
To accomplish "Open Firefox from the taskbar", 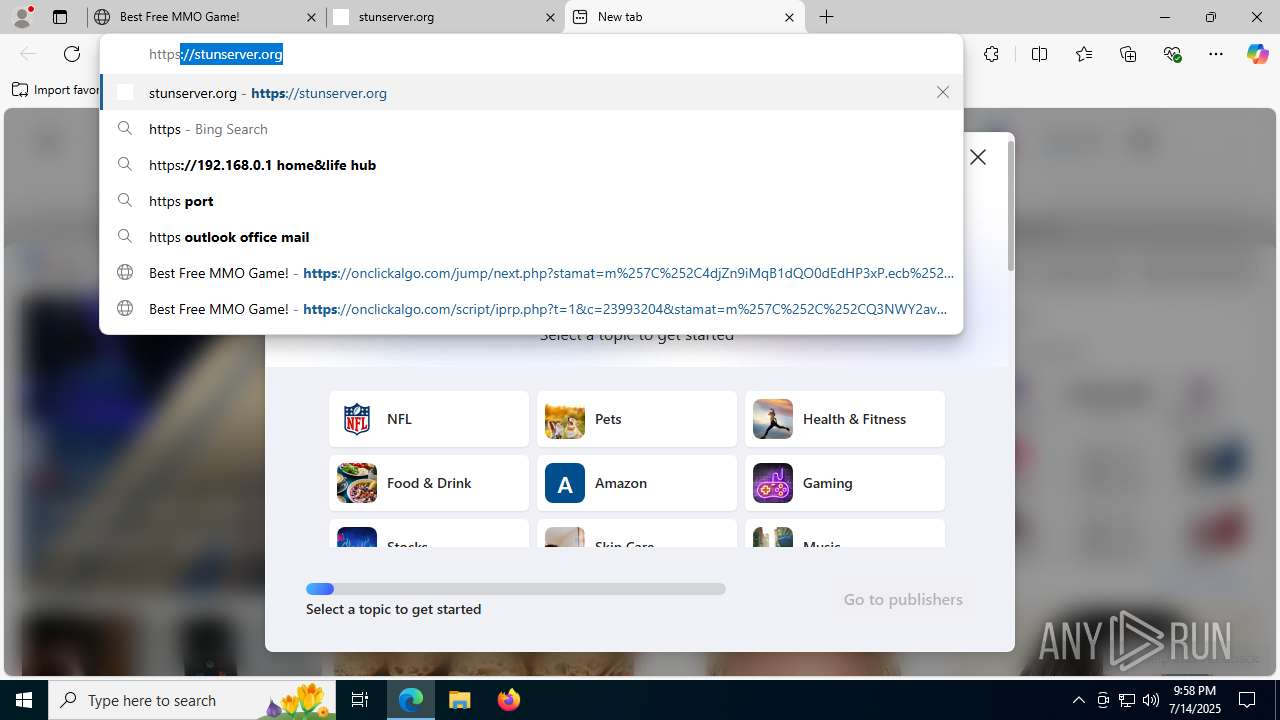I will point(508,700).
